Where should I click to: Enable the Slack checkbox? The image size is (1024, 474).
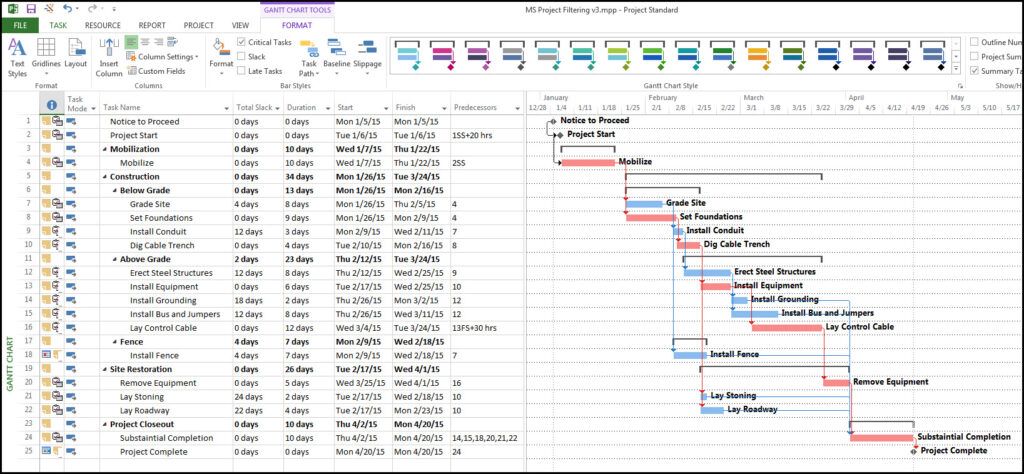(x=241, y=57)
